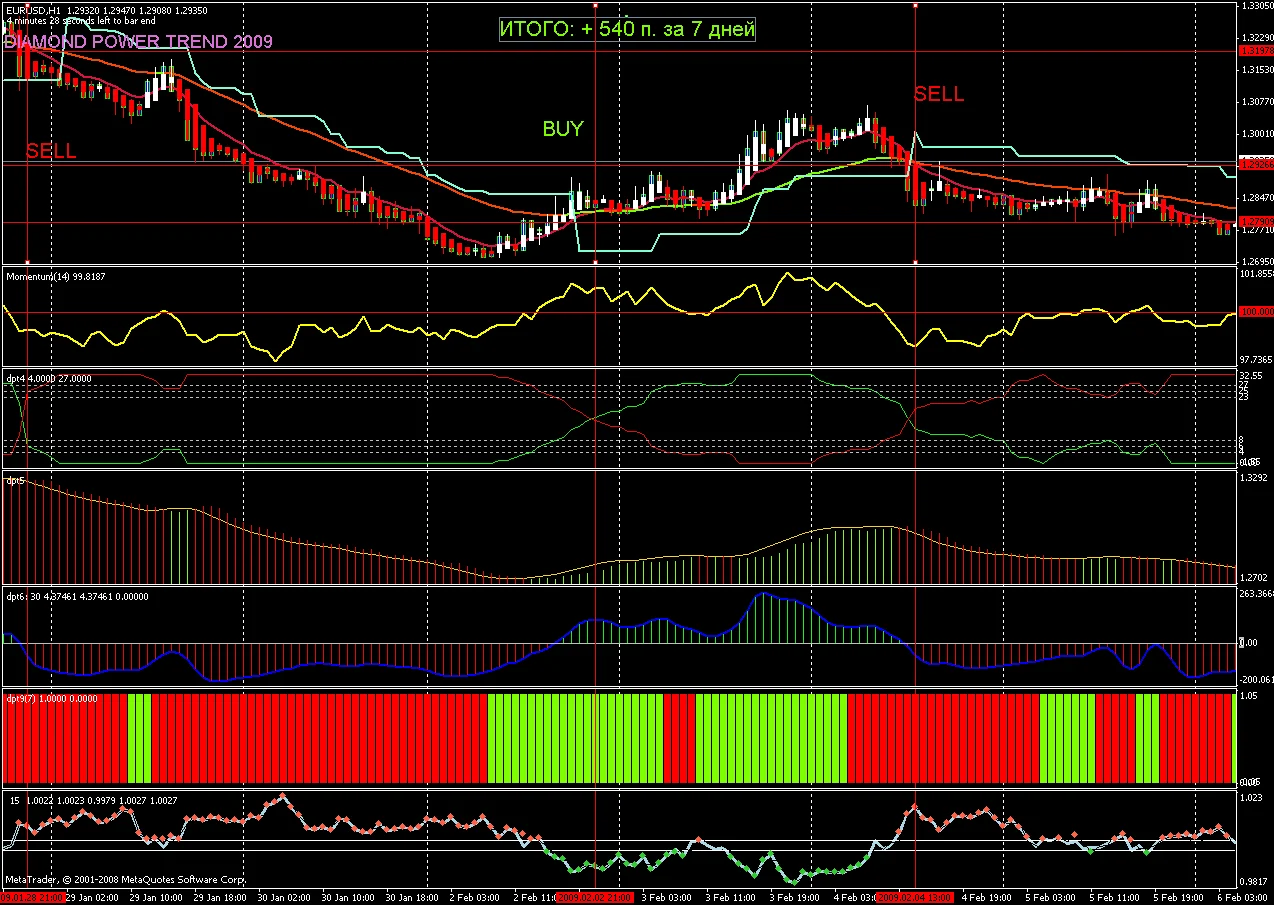Click the bar-end countdown timer text
1274x905 pixels.
coord(81,21)
